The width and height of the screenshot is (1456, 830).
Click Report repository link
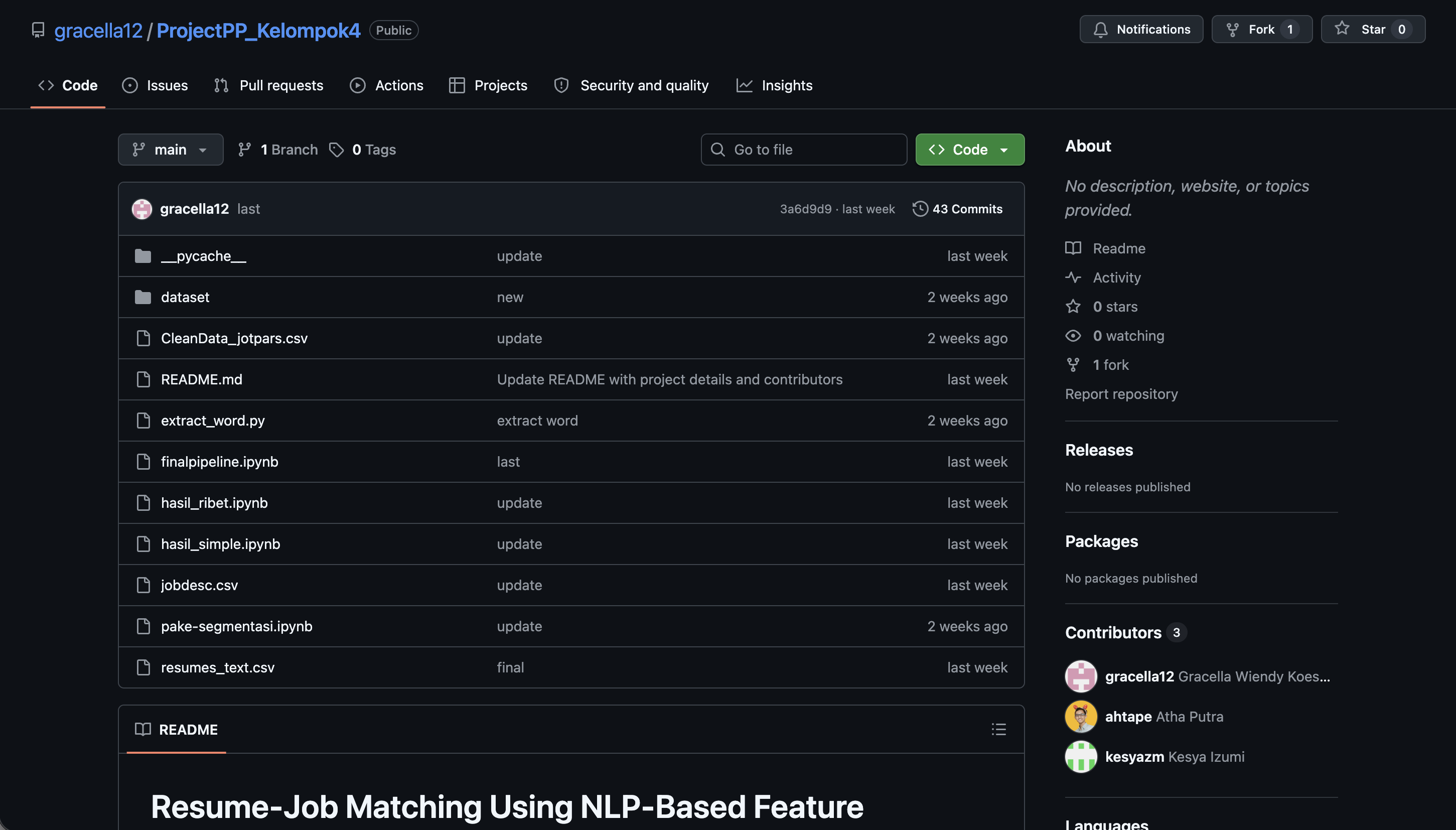1121,394
